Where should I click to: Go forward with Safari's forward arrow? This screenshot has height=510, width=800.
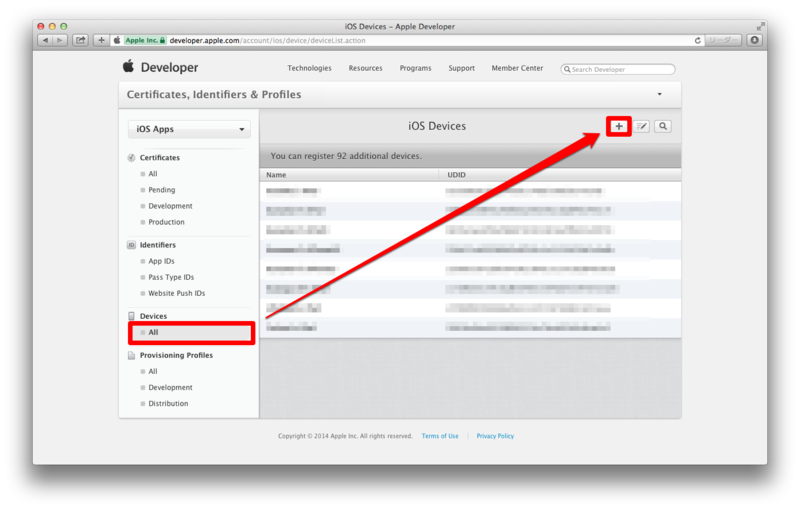pos(60,40)
